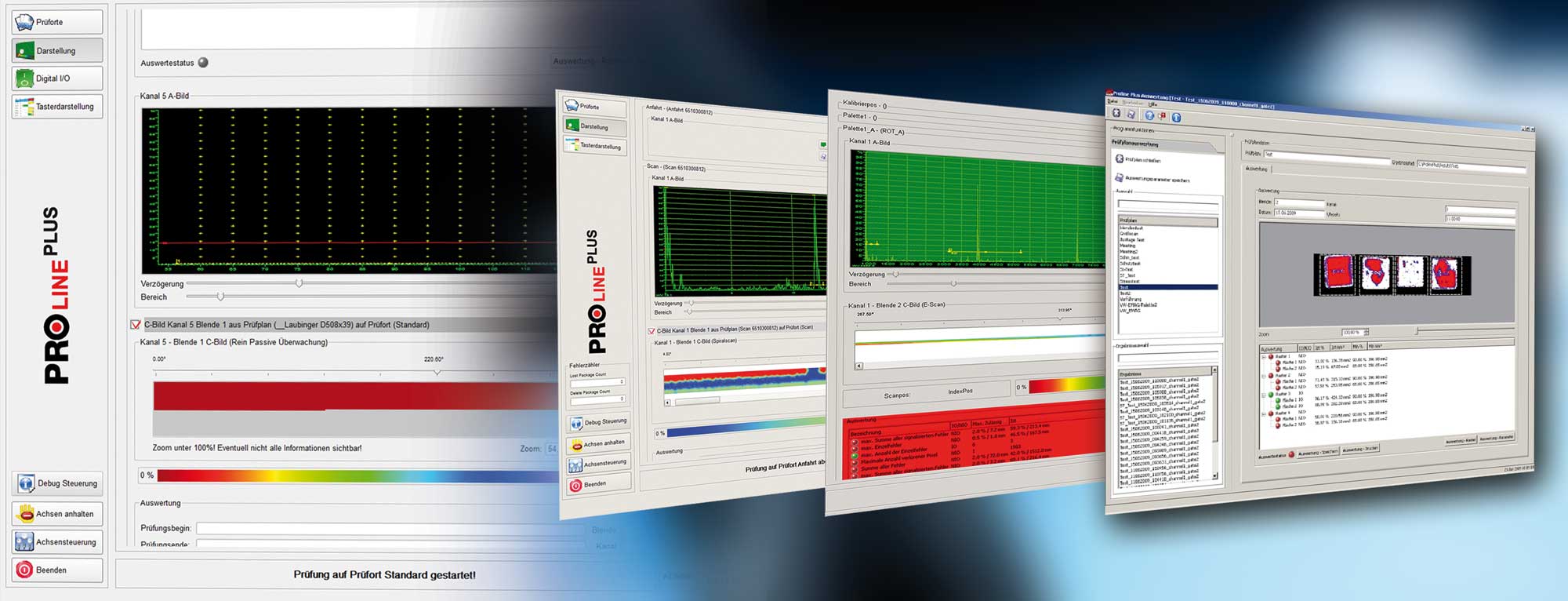Select the Auswertung tab beneath the Prüfplan field

(1256, 169)
